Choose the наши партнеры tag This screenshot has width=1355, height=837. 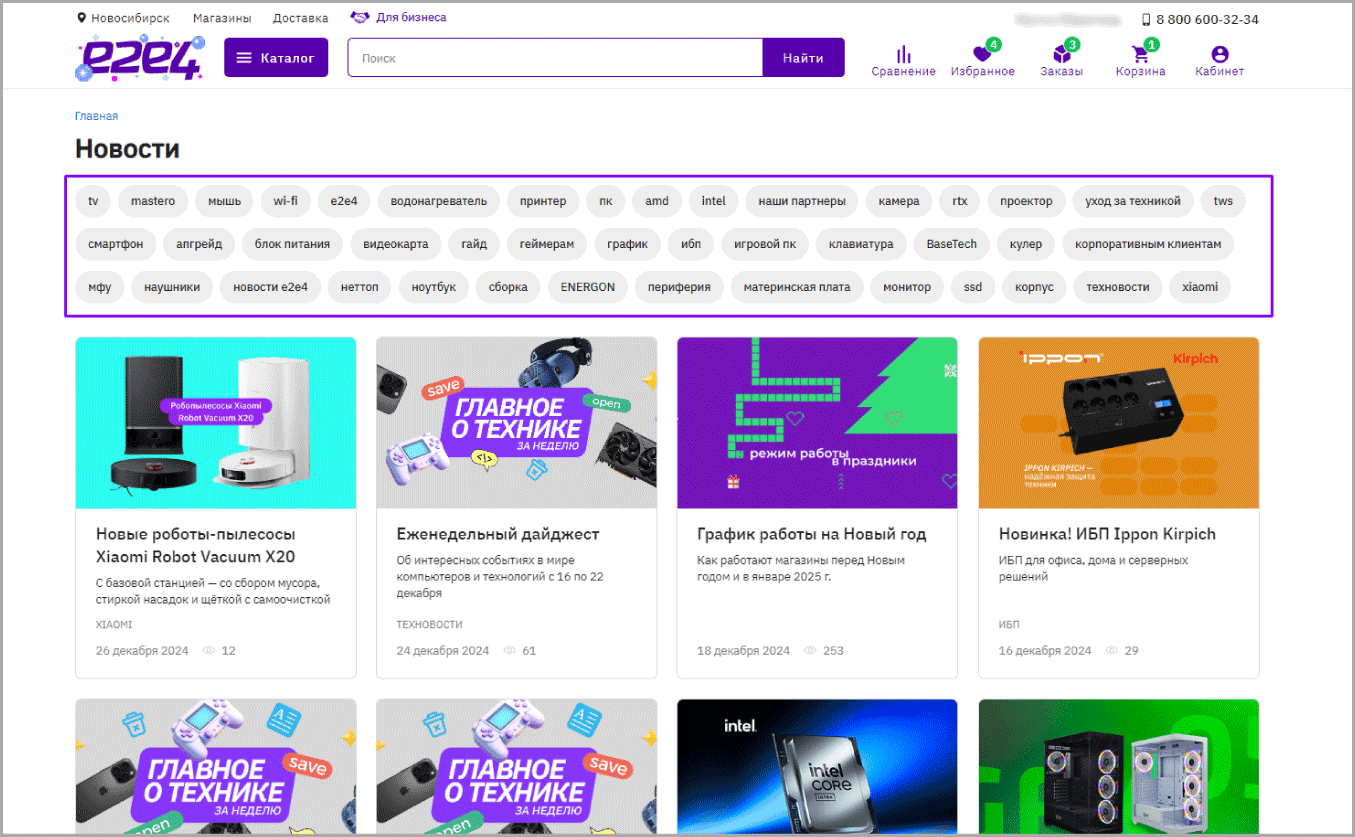pos(802,201)
